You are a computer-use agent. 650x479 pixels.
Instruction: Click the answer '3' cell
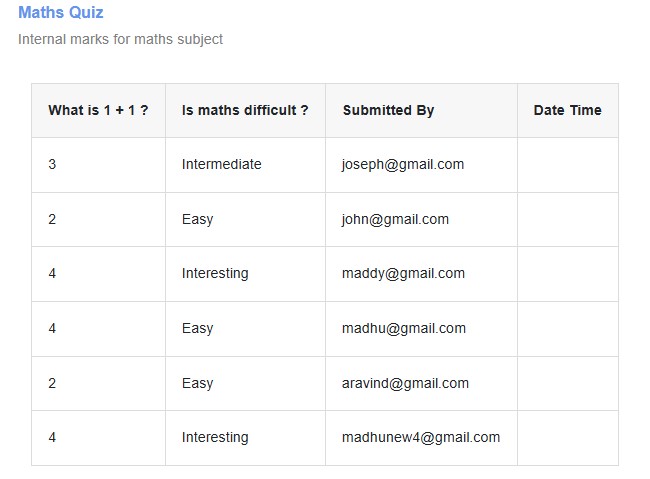[52, 164]
